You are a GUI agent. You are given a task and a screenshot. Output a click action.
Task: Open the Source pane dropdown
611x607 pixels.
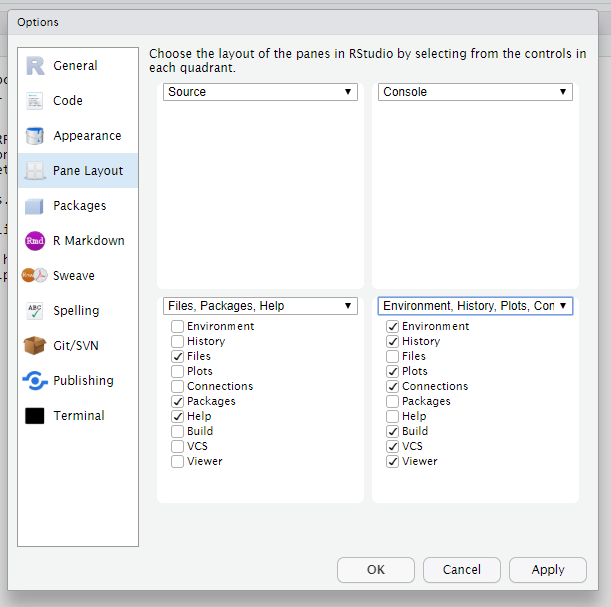[260, 92]
